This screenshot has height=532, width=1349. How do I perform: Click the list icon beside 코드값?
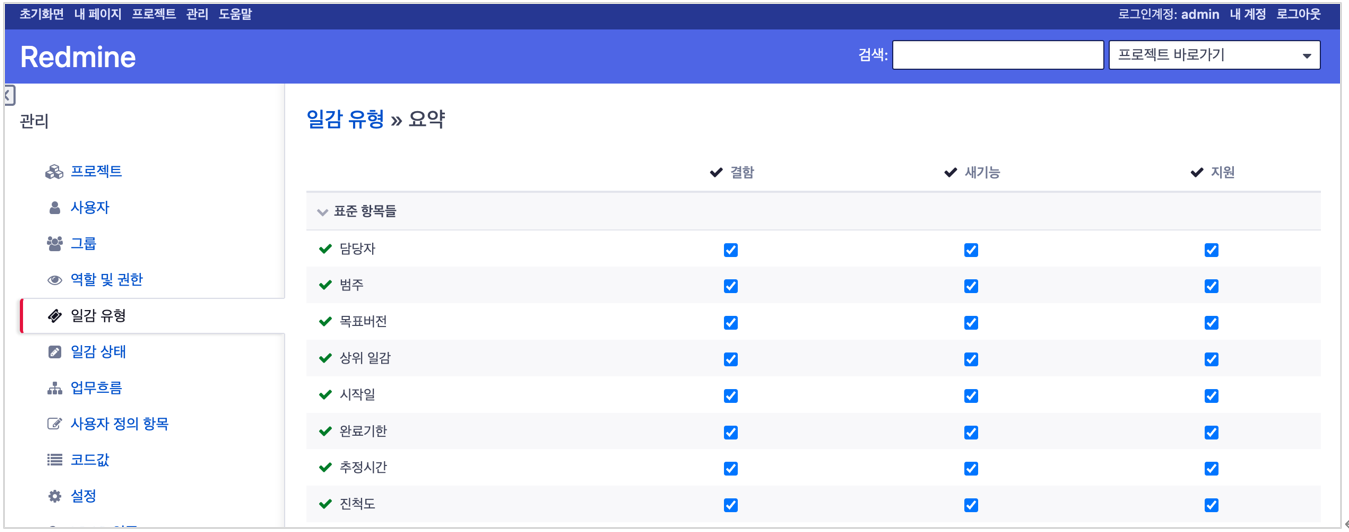(54, 460)
